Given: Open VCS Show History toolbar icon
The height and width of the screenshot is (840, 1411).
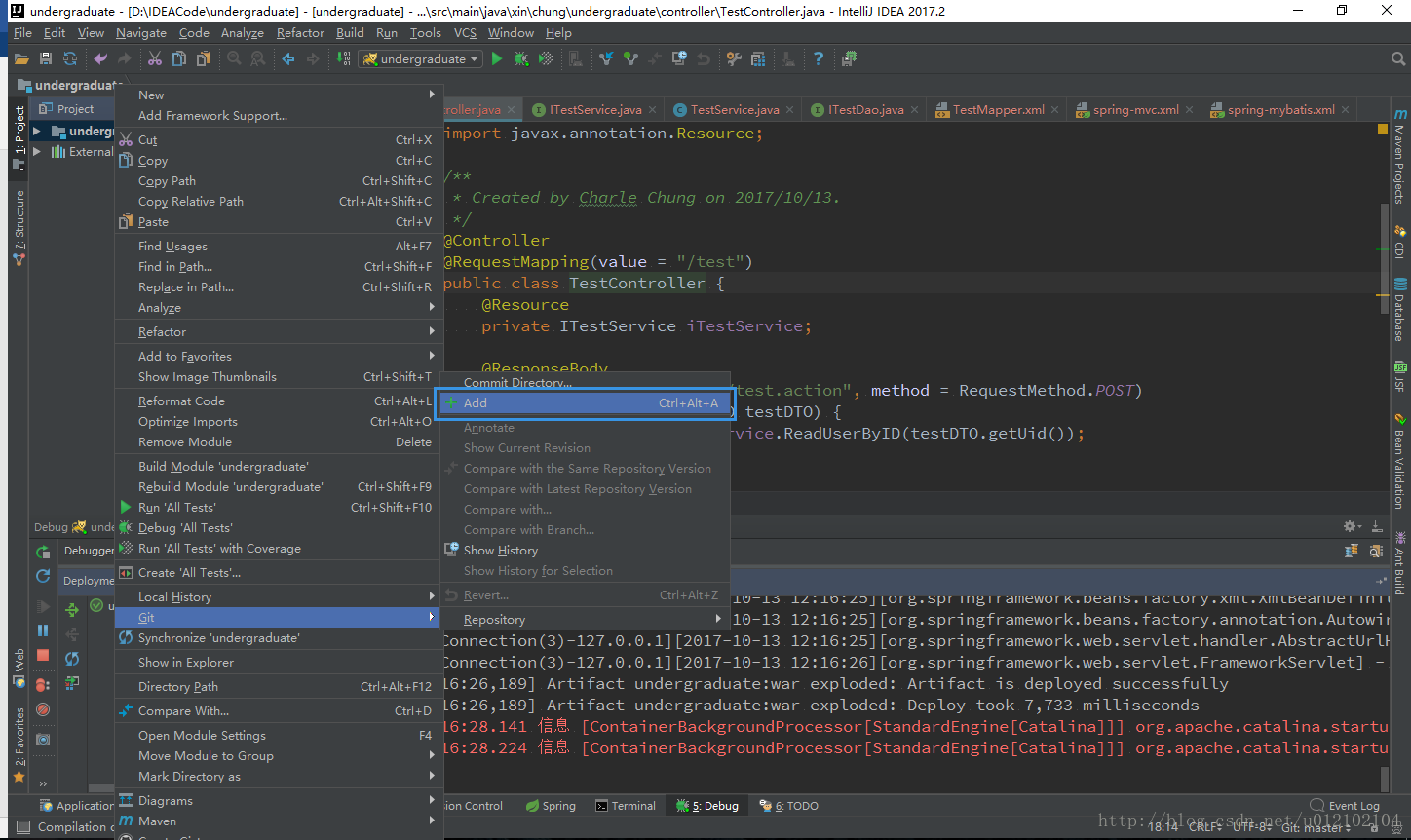Looking at the screenshot, I should (679, 59).
